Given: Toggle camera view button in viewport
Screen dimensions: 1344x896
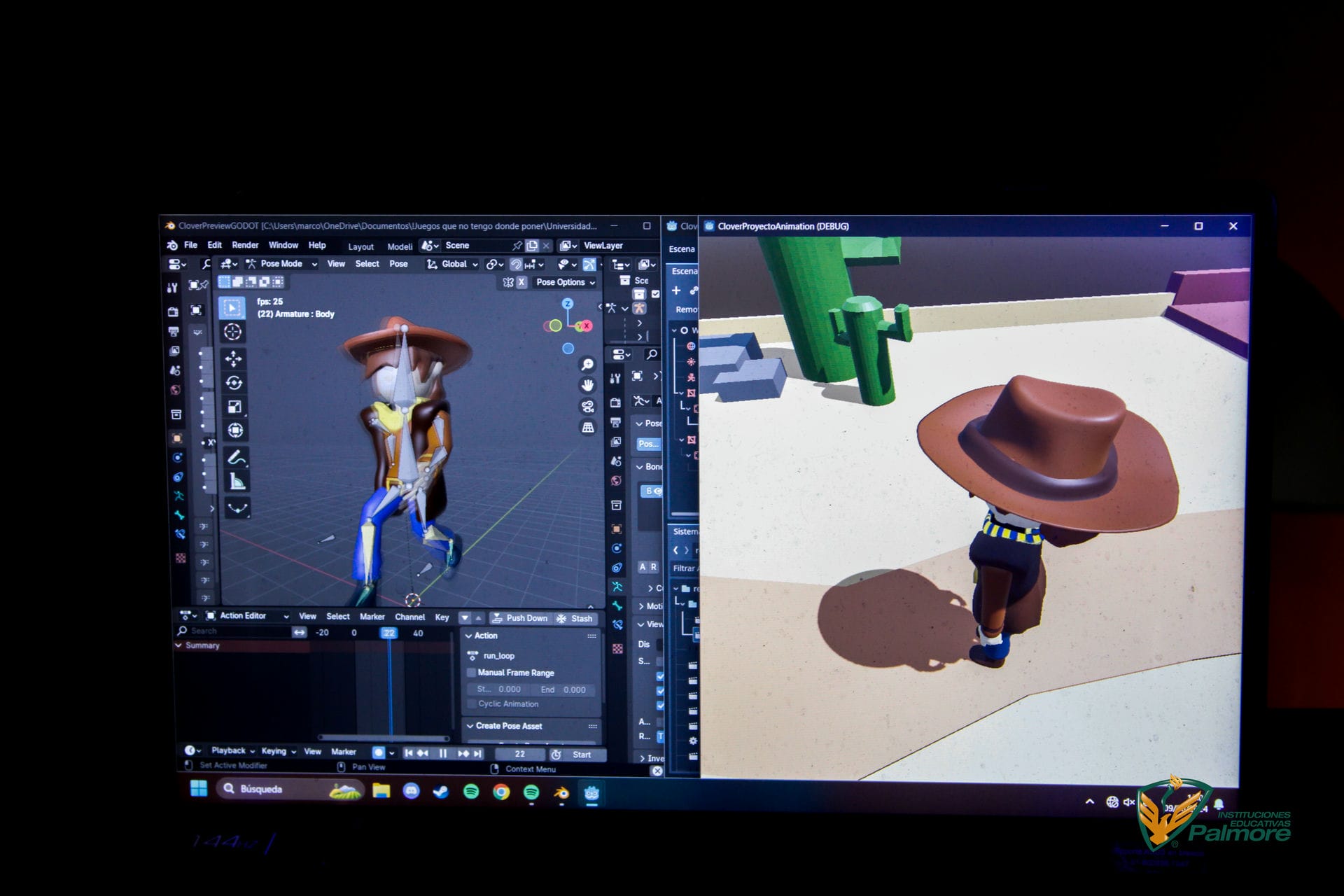Looking at the screenshot, I should tap(588, 407).
